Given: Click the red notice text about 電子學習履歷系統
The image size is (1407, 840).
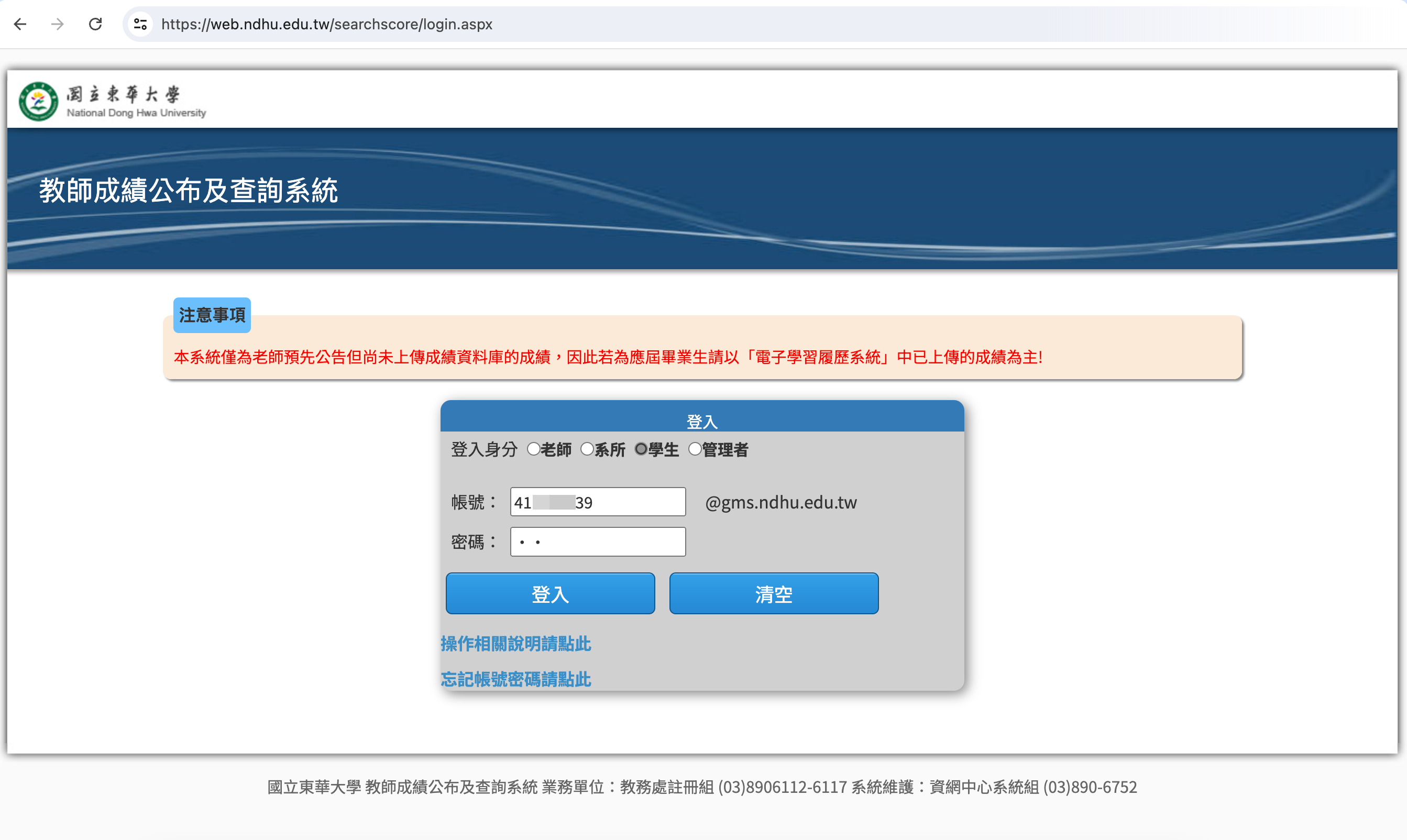Looking at the screenshot, I should coord(608,357).
